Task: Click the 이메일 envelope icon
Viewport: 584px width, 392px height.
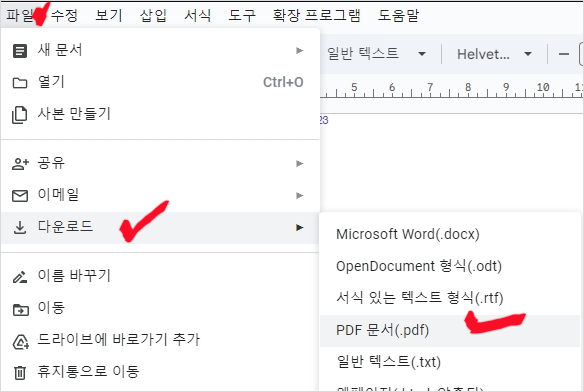Action: pyautogui.click(x=20, y=196)
